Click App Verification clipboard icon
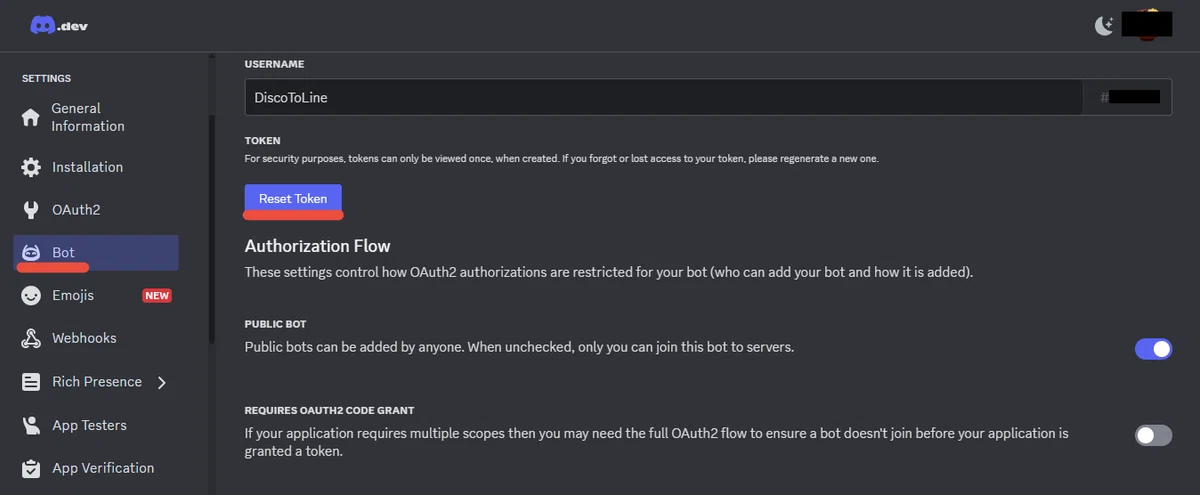The image size is (1200, 495). click(31, 468)
